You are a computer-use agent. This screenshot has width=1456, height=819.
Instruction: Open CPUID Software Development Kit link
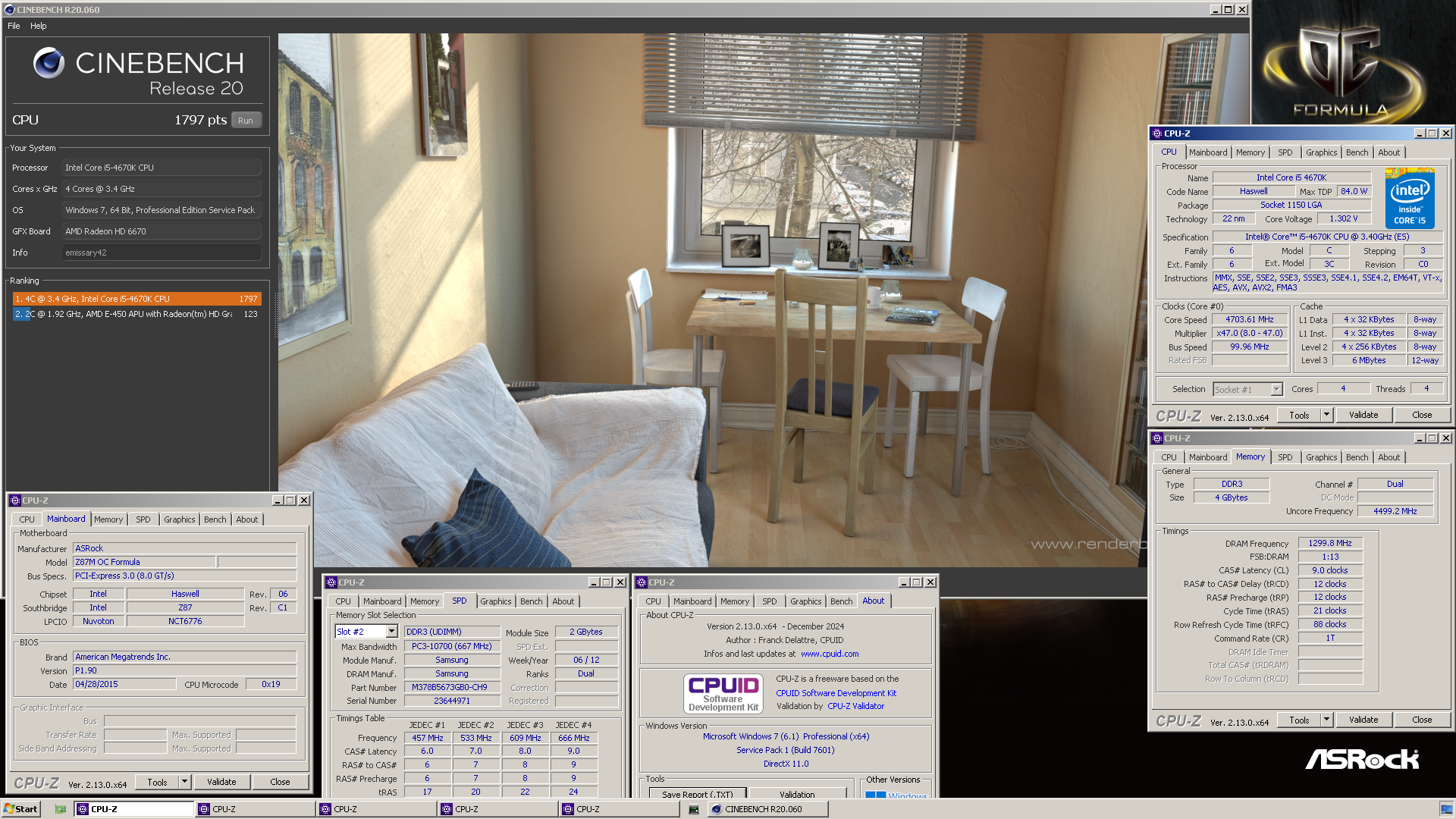836,693
